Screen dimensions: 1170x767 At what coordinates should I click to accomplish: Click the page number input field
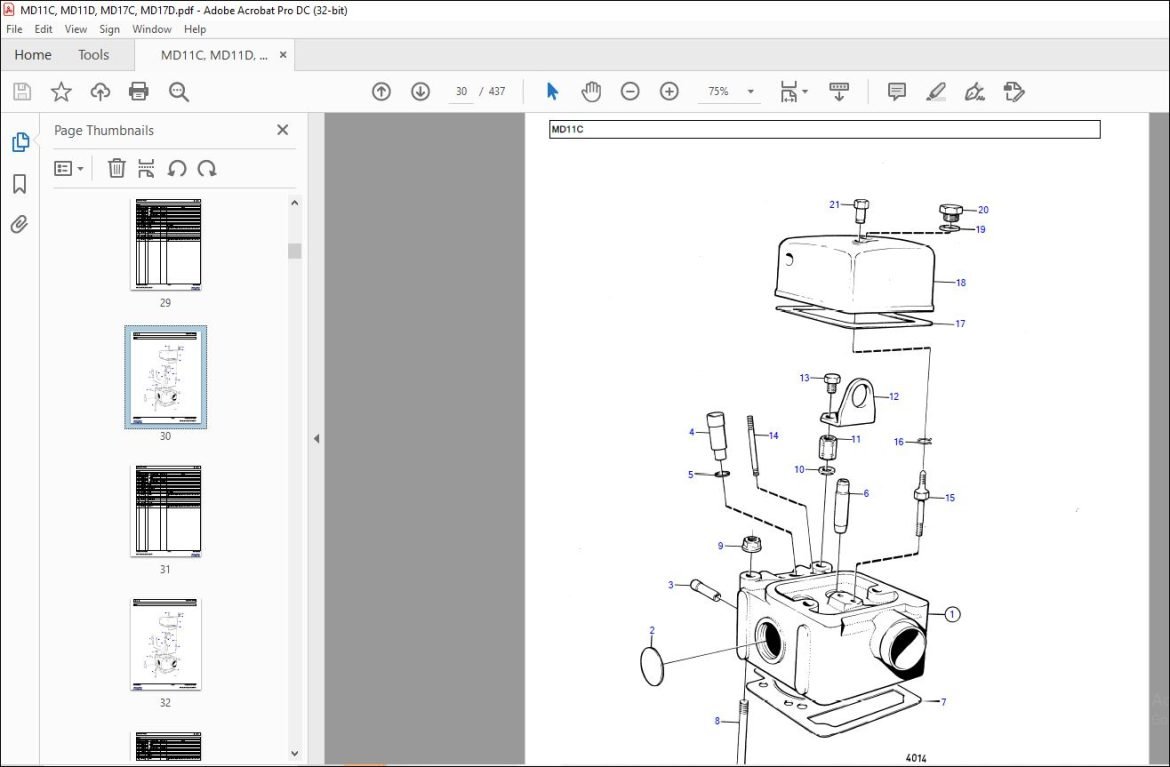(x=461, y=91)
